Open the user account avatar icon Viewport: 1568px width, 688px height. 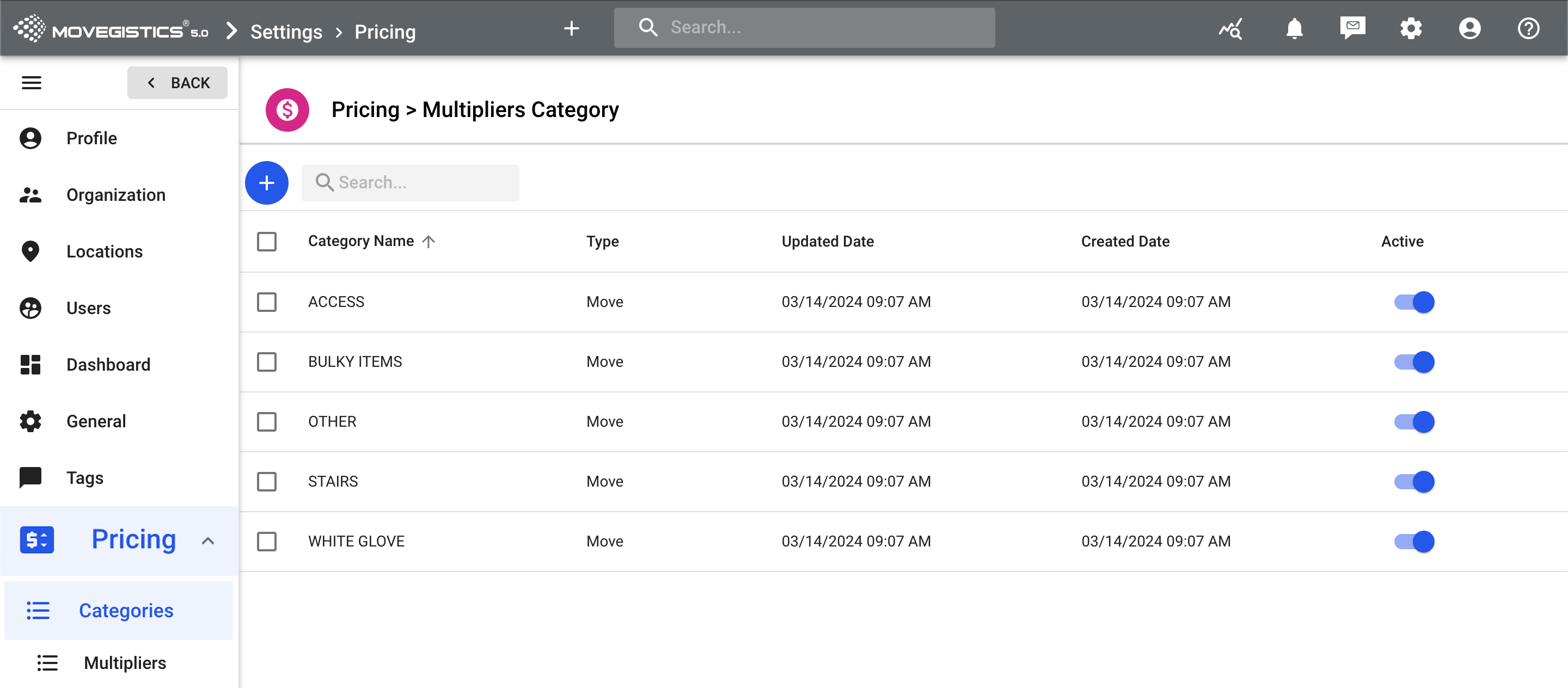tap(1469, 29)
